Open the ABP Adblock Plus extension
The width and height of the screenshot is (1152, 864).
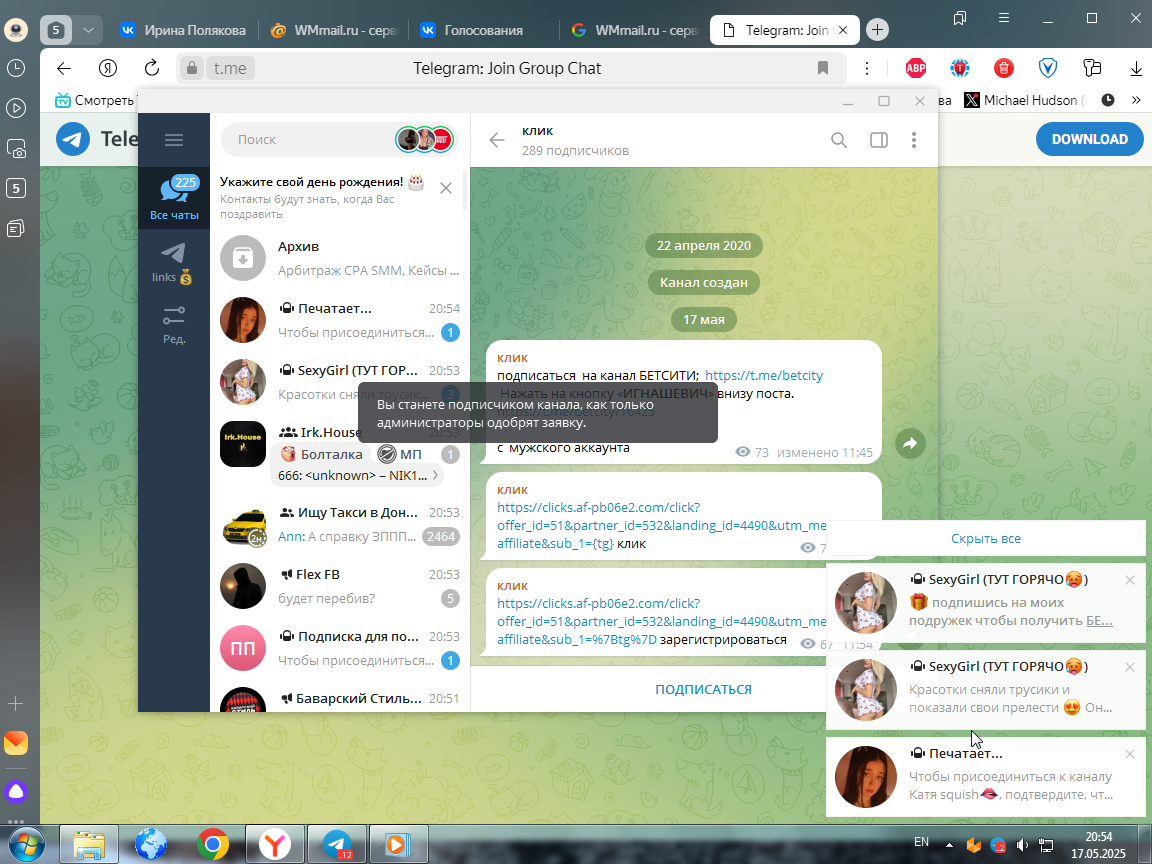pos(915,68)
